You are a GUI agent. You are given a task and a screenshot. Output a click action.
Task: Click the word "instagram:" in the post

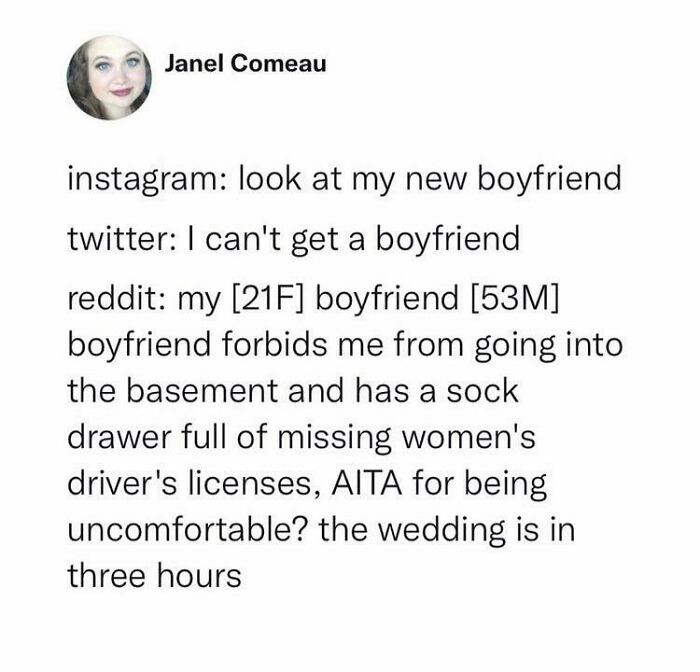(139, 181)
